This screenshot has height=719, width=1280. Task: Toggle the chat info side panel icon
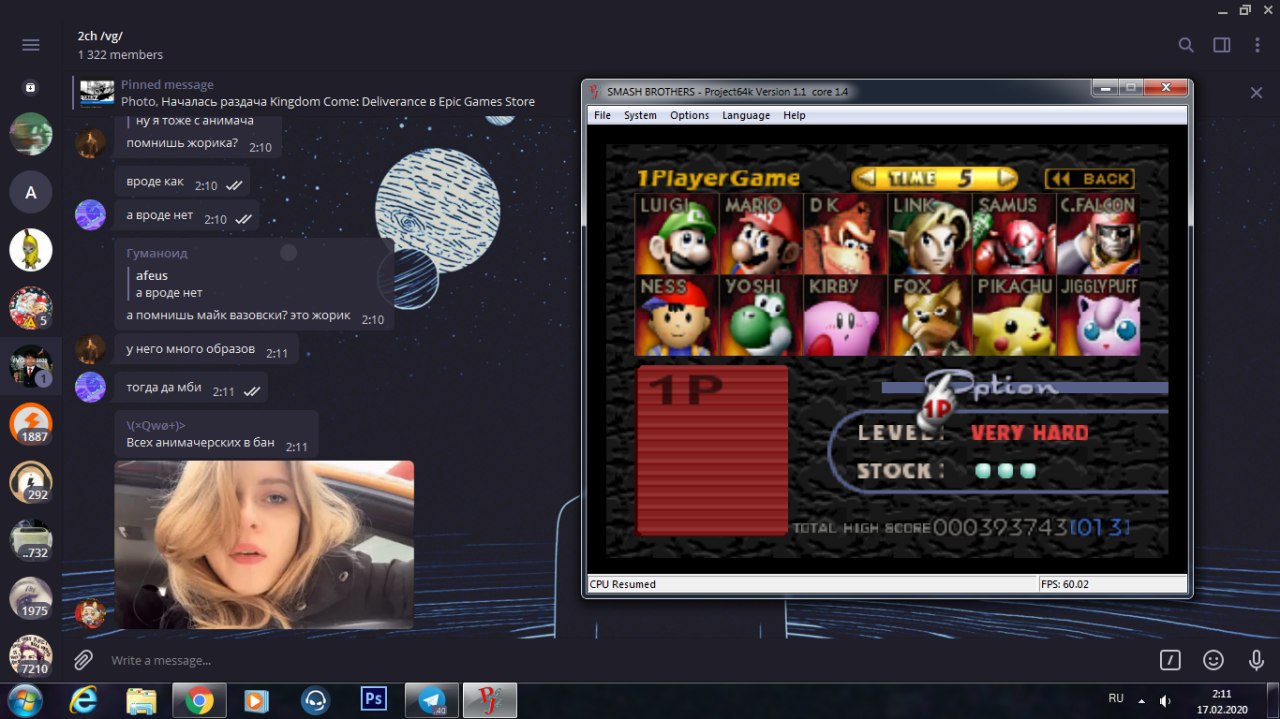(x=1222, y=45)
